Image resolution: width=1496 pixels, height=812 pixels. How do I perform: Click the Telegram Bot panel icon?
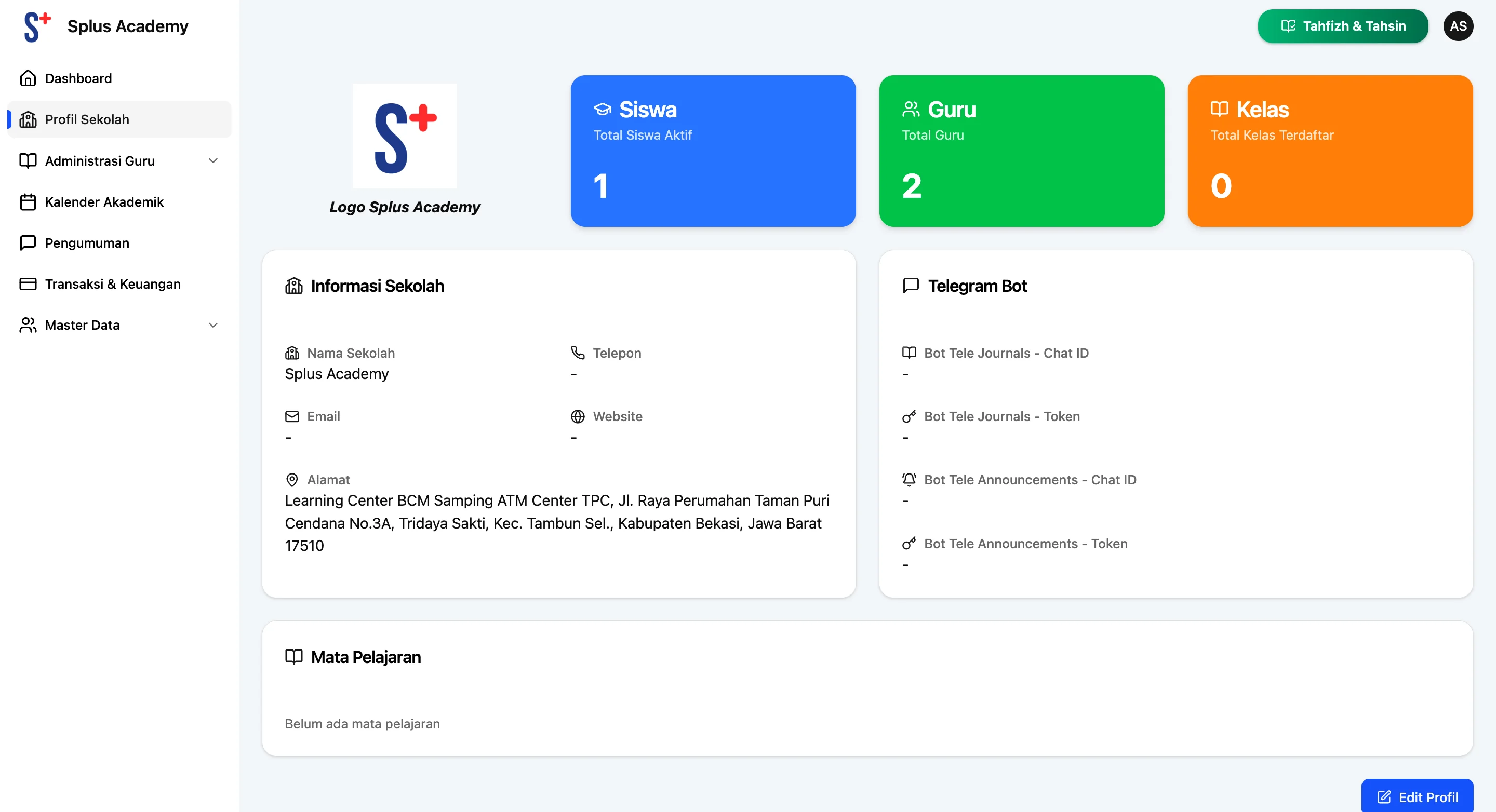click(910, 286)
